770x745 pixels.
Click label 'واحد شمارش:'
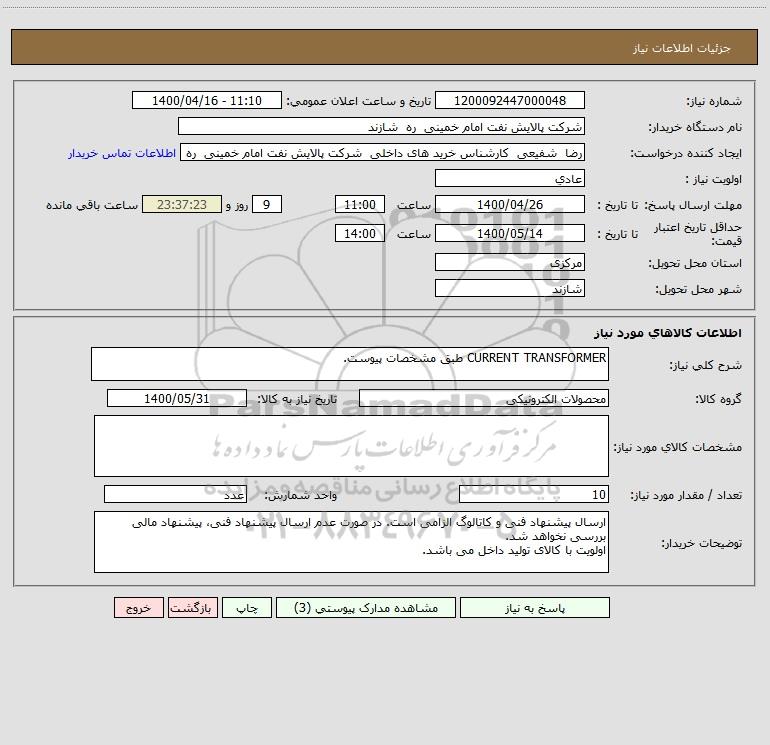pos(301,496)
